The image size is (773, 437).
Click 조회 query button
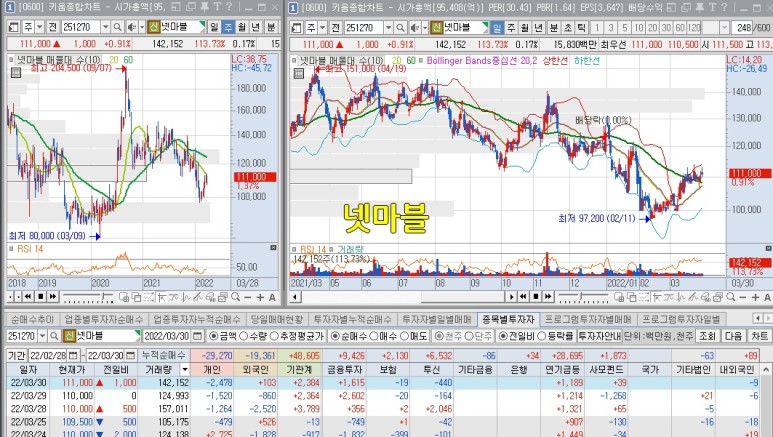pos(706,336)
